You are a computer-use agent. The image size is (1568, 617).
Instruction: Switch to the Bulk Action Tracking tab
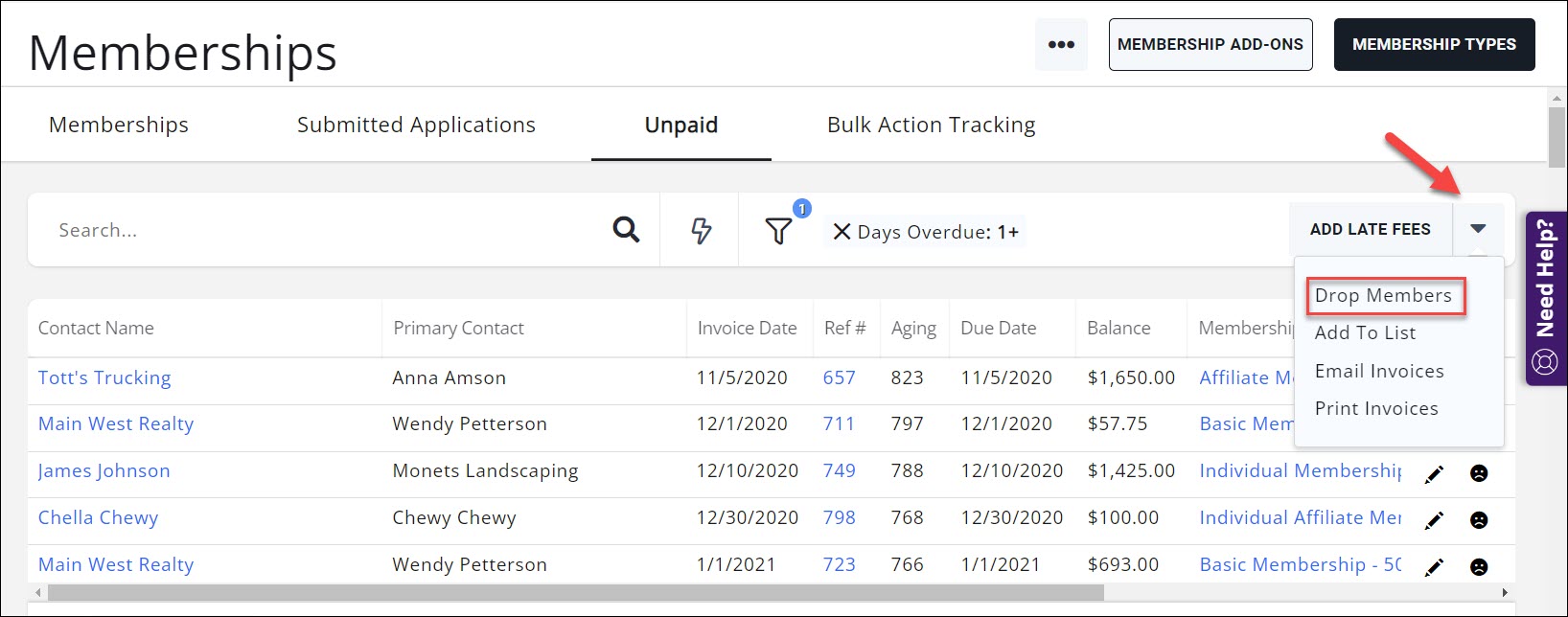pyautogui.click(x=931, y=125)
